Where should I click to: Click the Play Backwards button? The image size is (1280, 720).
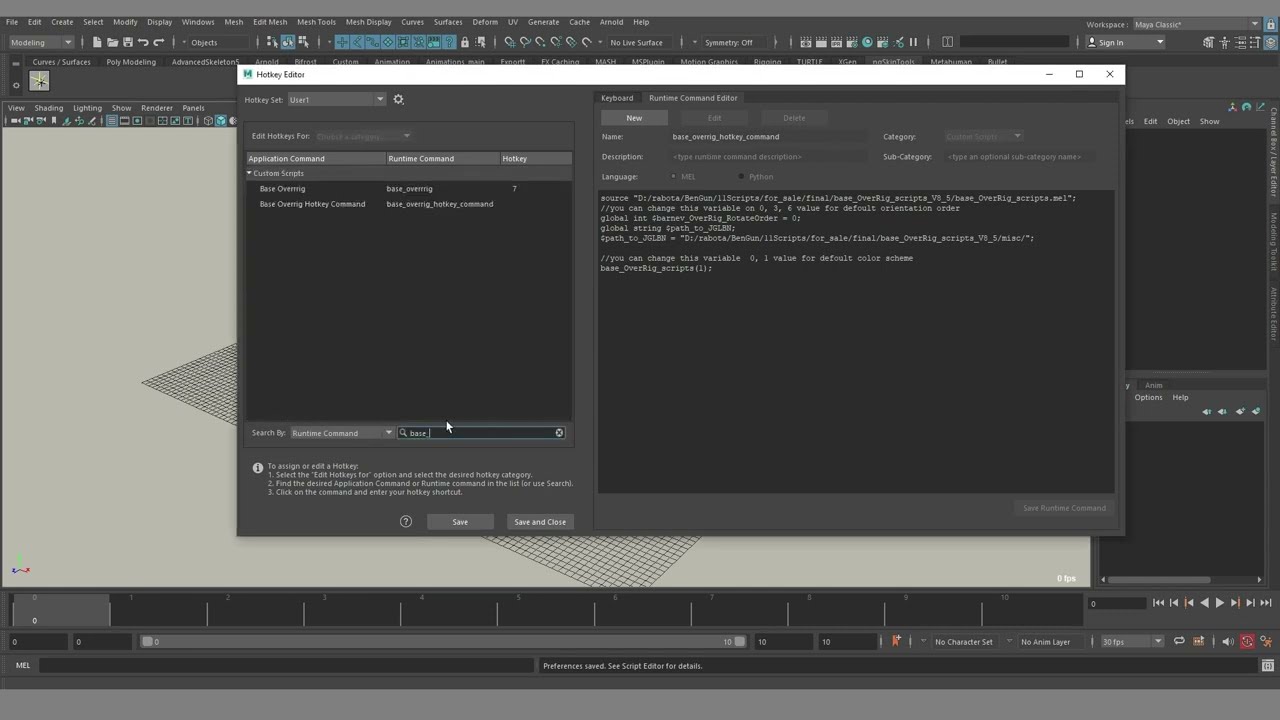(1204, 603)
